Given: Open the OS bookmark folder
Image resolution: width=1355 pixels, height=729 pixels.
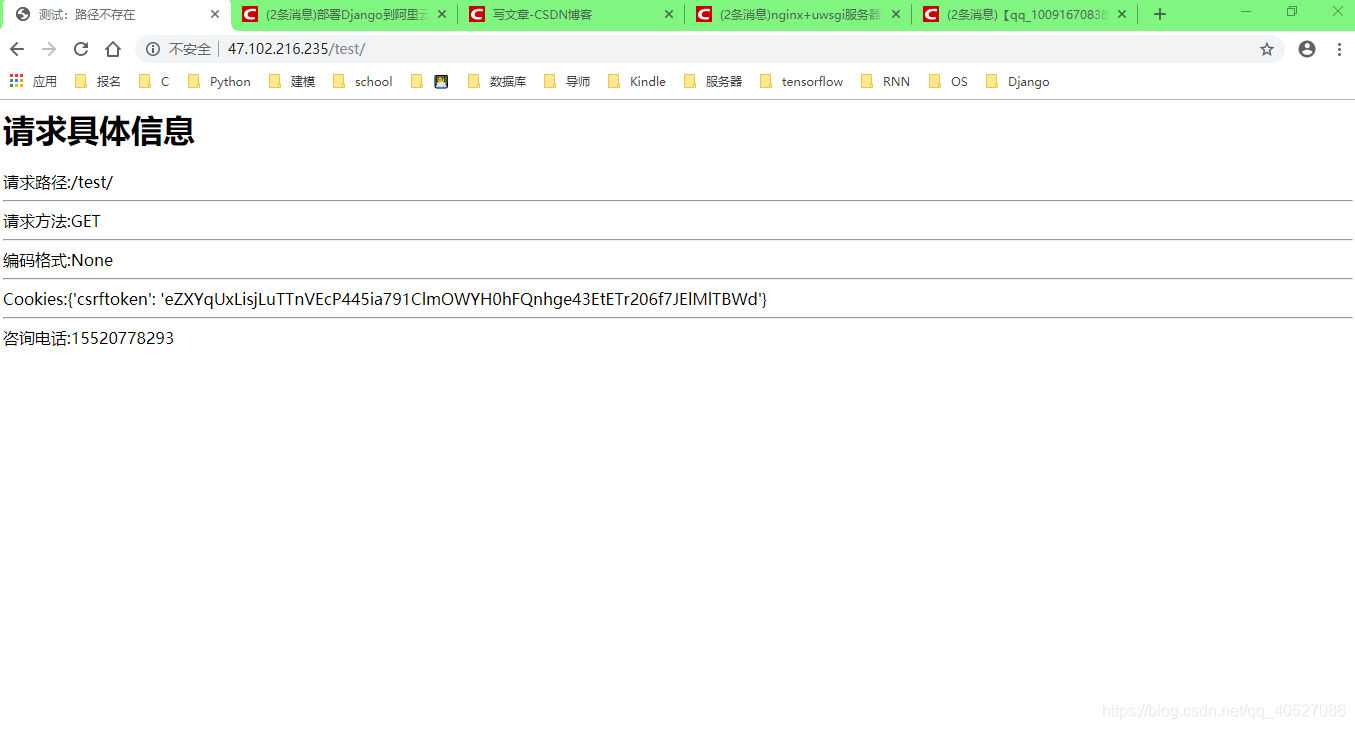Looking at the screenshot, I should pyautogui.click(x=948, y=81).
